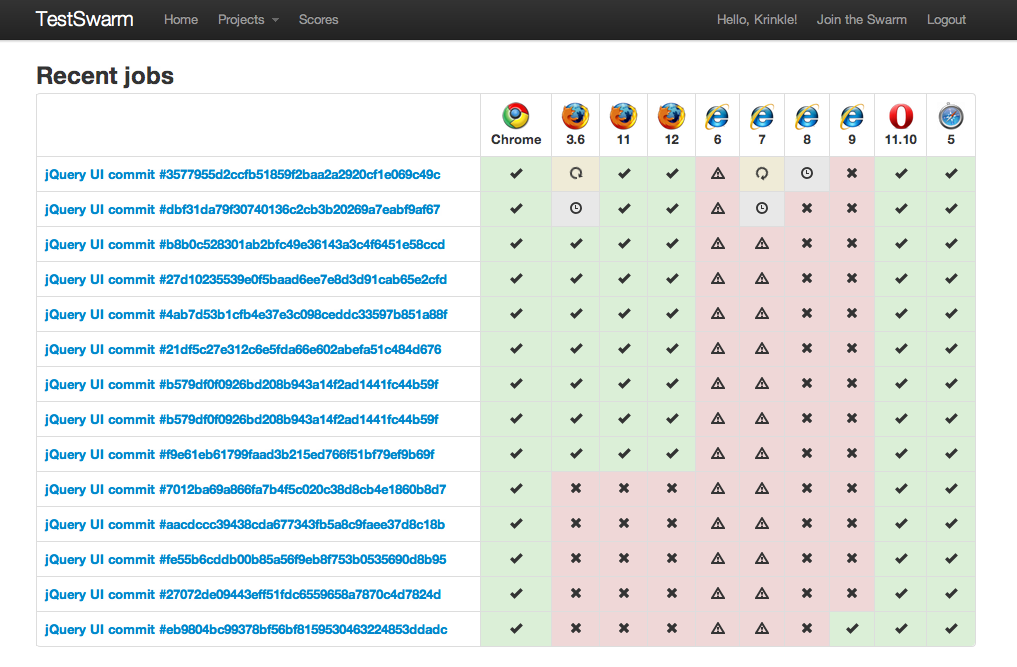1017x667 pixels.
Task: Open jQuery UI commit #27072de09443 job
Action: coord(243,595)
